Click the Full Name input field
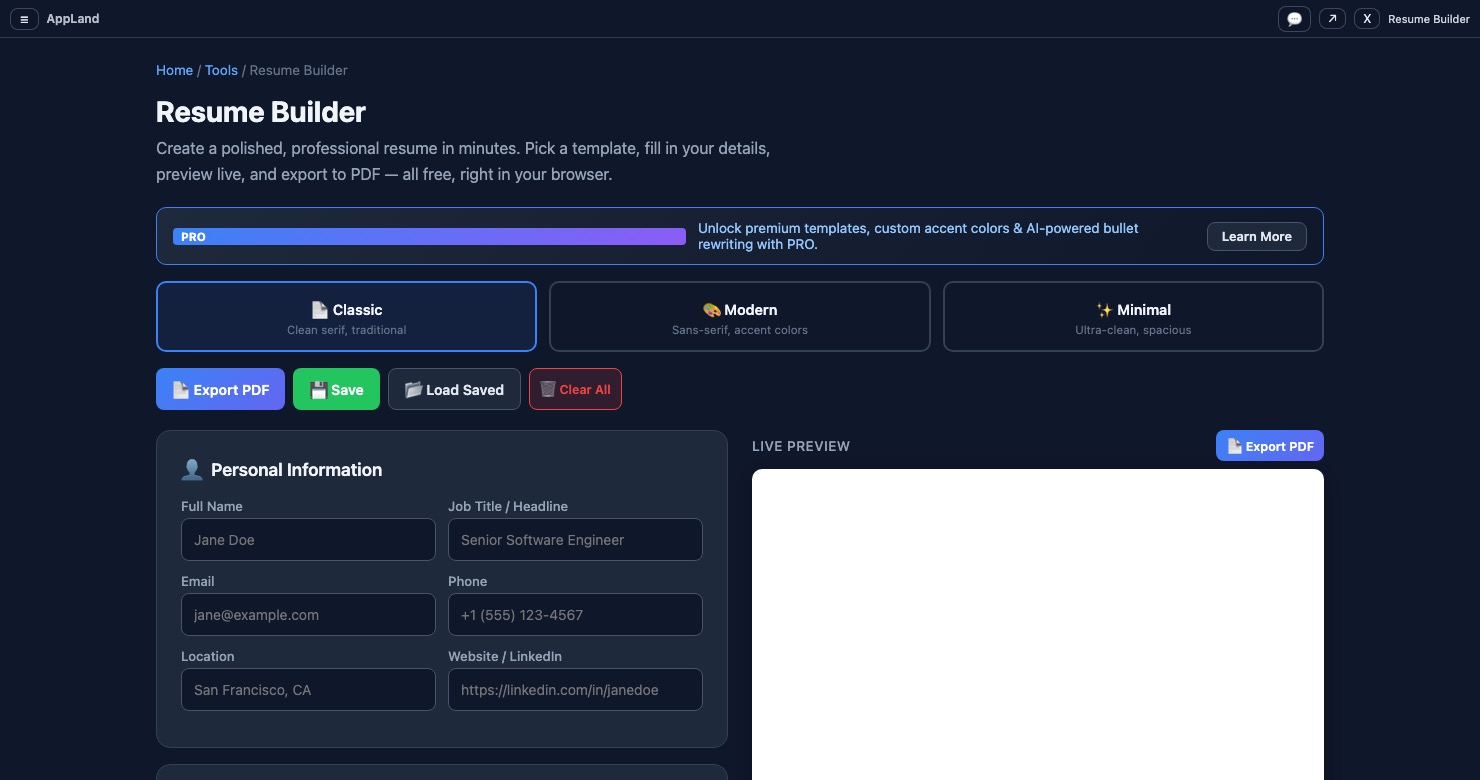Image resolution: width=1480 pixels, height=780 pixels. click(308, 539)
